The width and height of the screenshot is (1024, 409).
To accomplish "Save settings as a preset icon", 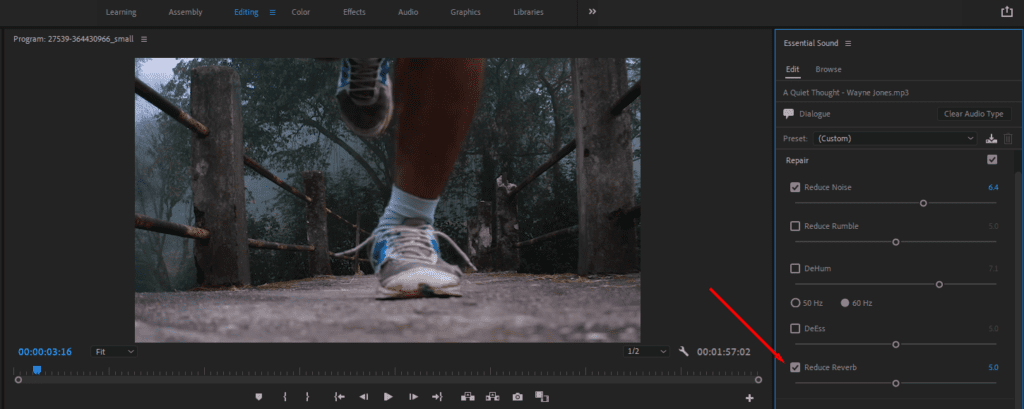I will (x=991, y=139).
